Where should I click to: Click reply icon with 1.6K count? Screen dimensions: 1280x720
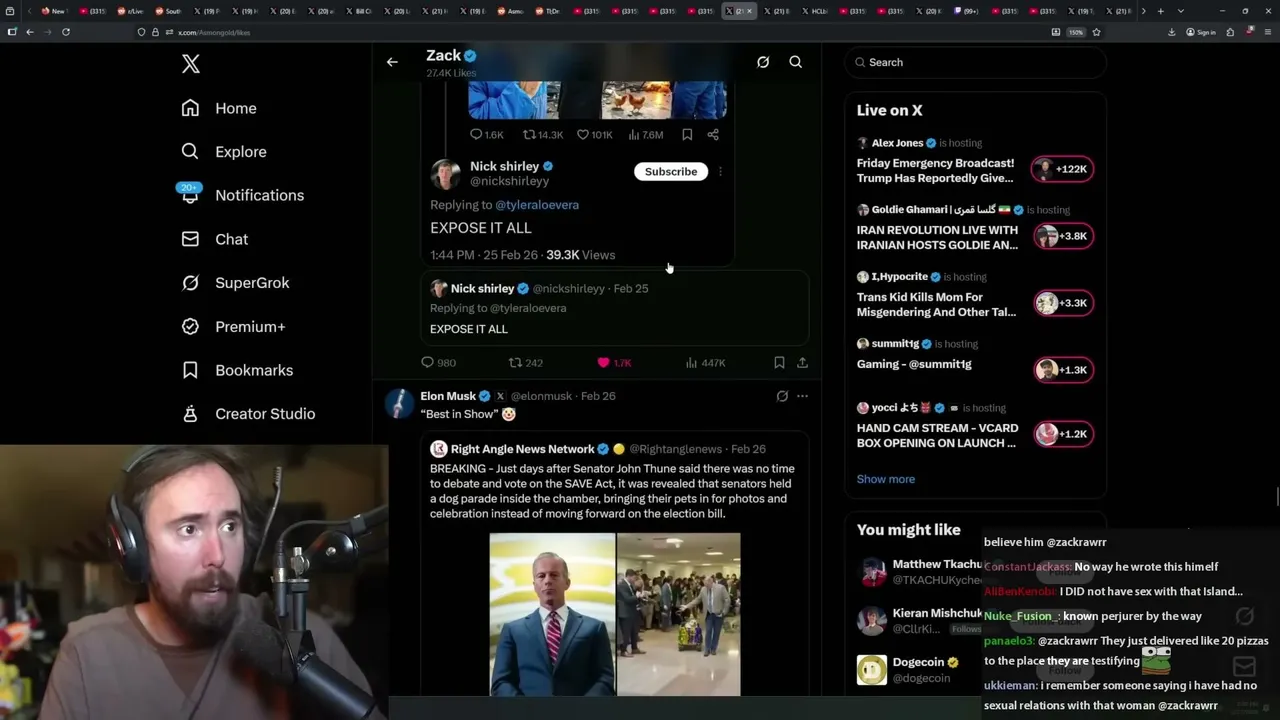[476, 134]
